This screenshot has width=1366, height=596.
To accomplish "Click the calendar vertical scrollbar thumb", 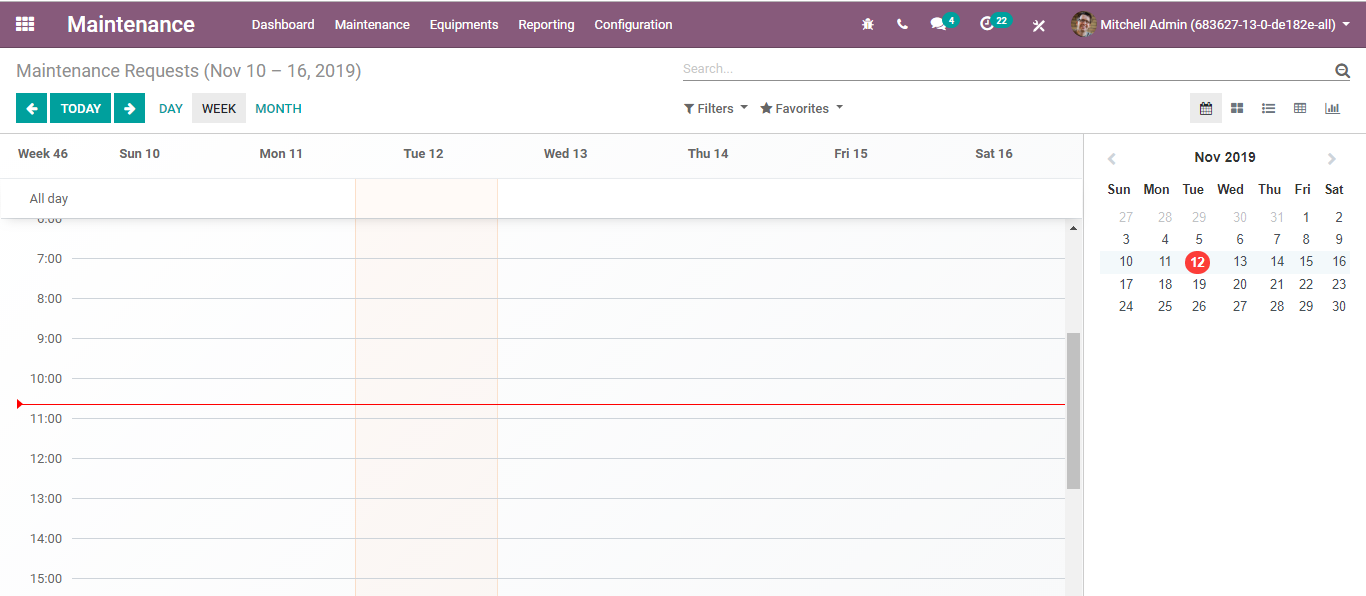I will pyautogui.click(x=1074, y=410).
